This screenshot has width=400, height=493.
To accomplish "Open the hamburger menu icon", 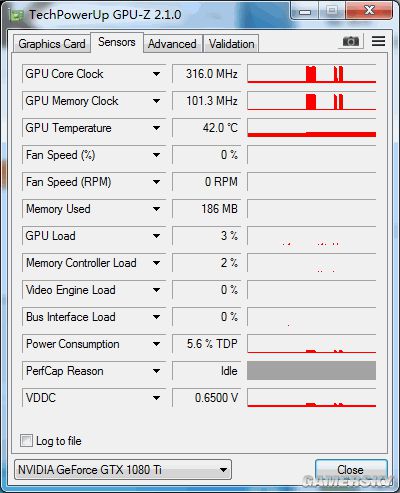I will point(378,41).
